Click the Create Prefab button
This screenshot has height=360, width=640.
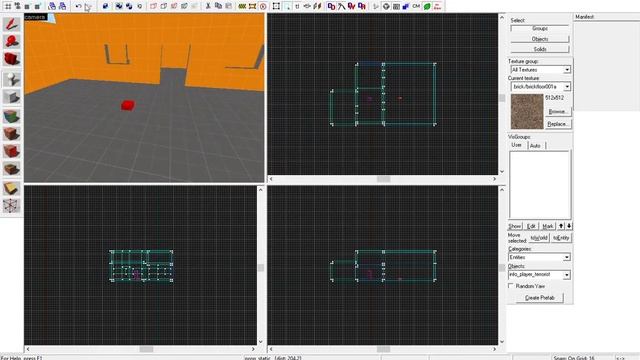[540, 298]
